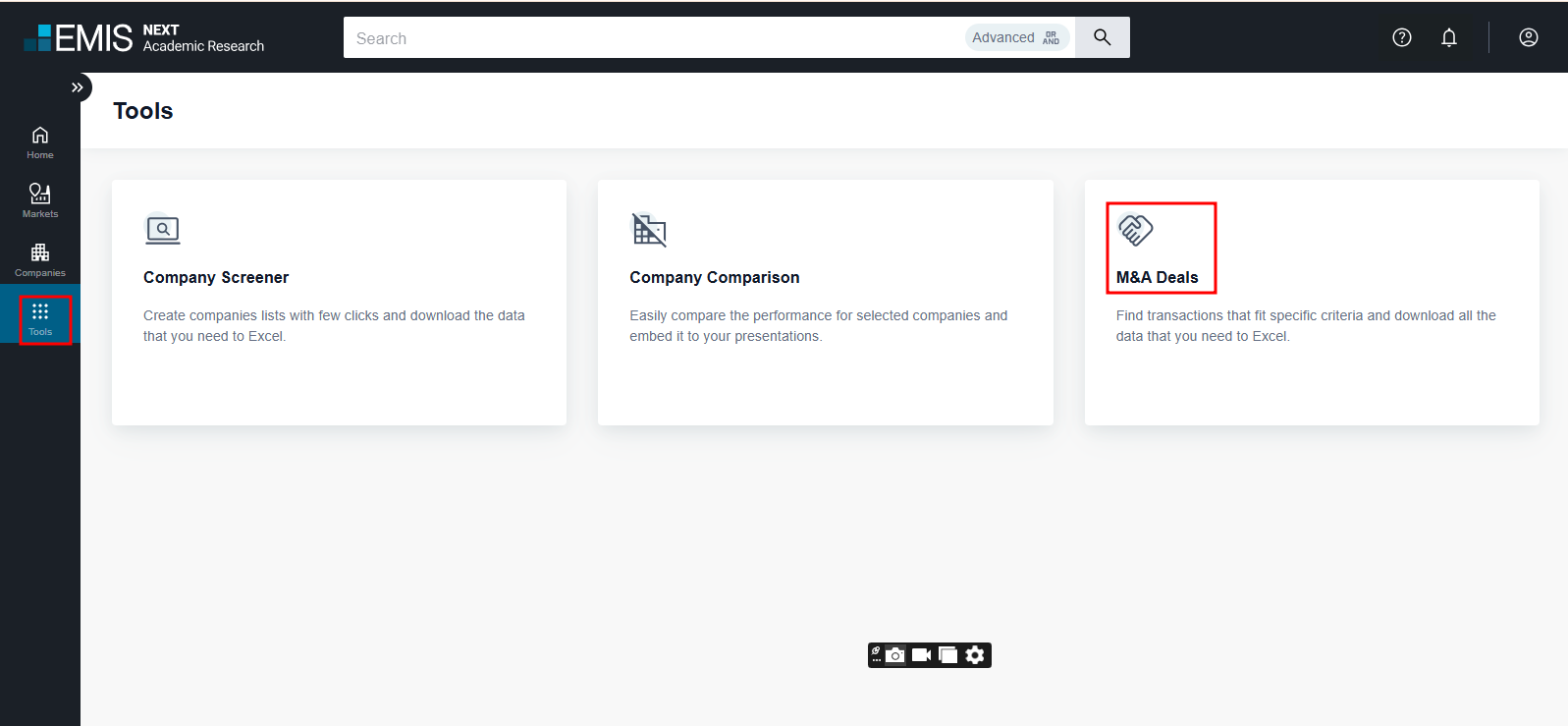The height and width of the screenshot is (726, 1568).
Task: Click the Company Comparison building icon
Action: click(x=648, y=230)
